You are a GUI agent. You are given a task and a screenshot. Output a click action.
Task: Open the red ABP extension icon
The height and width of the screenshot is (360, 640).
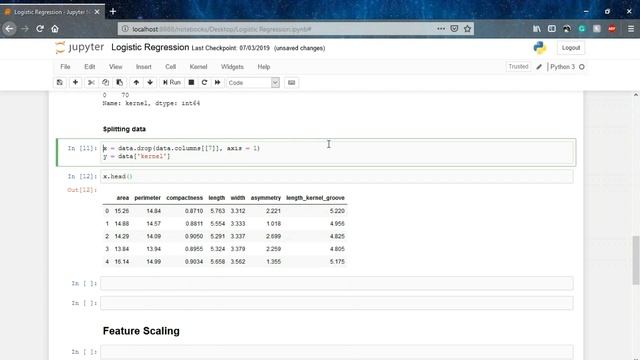pos(612,29)
